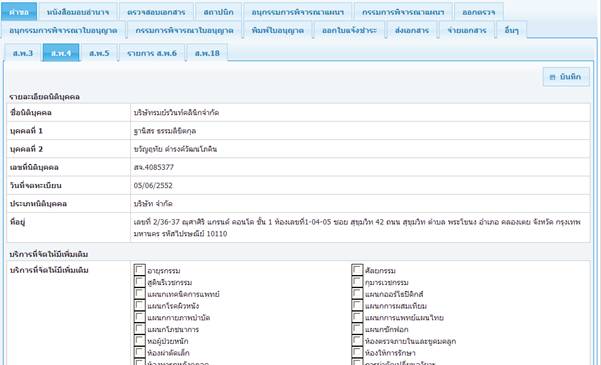The width and height of the screenshot is (601, 365).
Task: Check the แผนกโรคผิวหนัง checkbox
Action: click(140, 305)
